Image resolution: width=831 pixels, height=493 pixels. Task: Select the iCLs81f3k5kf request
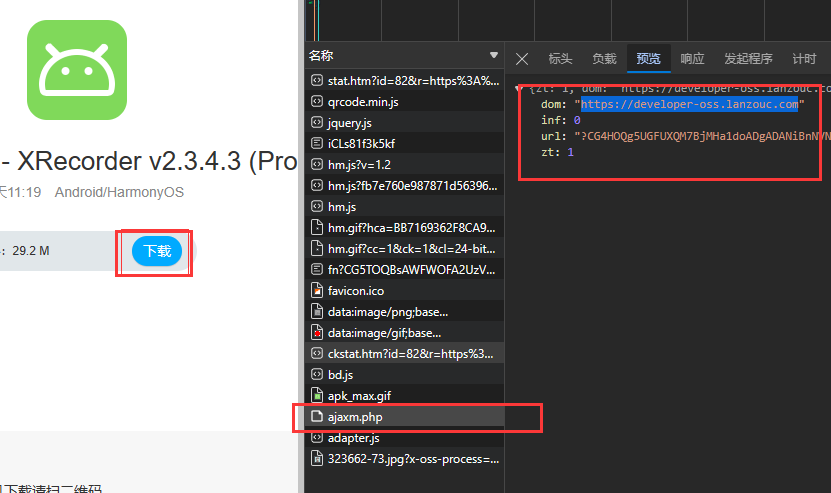(405, 144)
